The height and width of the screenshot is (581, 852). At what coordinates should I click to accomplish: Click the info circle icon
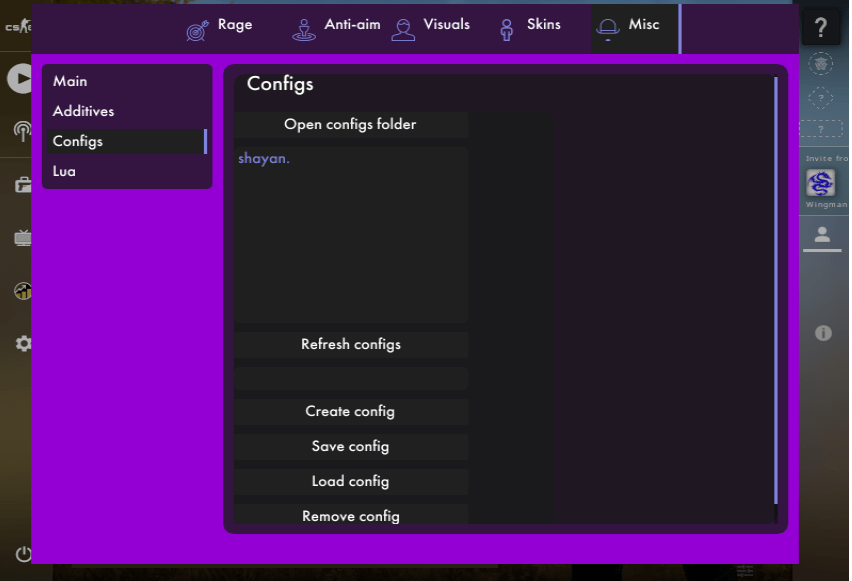click(823, 333)
